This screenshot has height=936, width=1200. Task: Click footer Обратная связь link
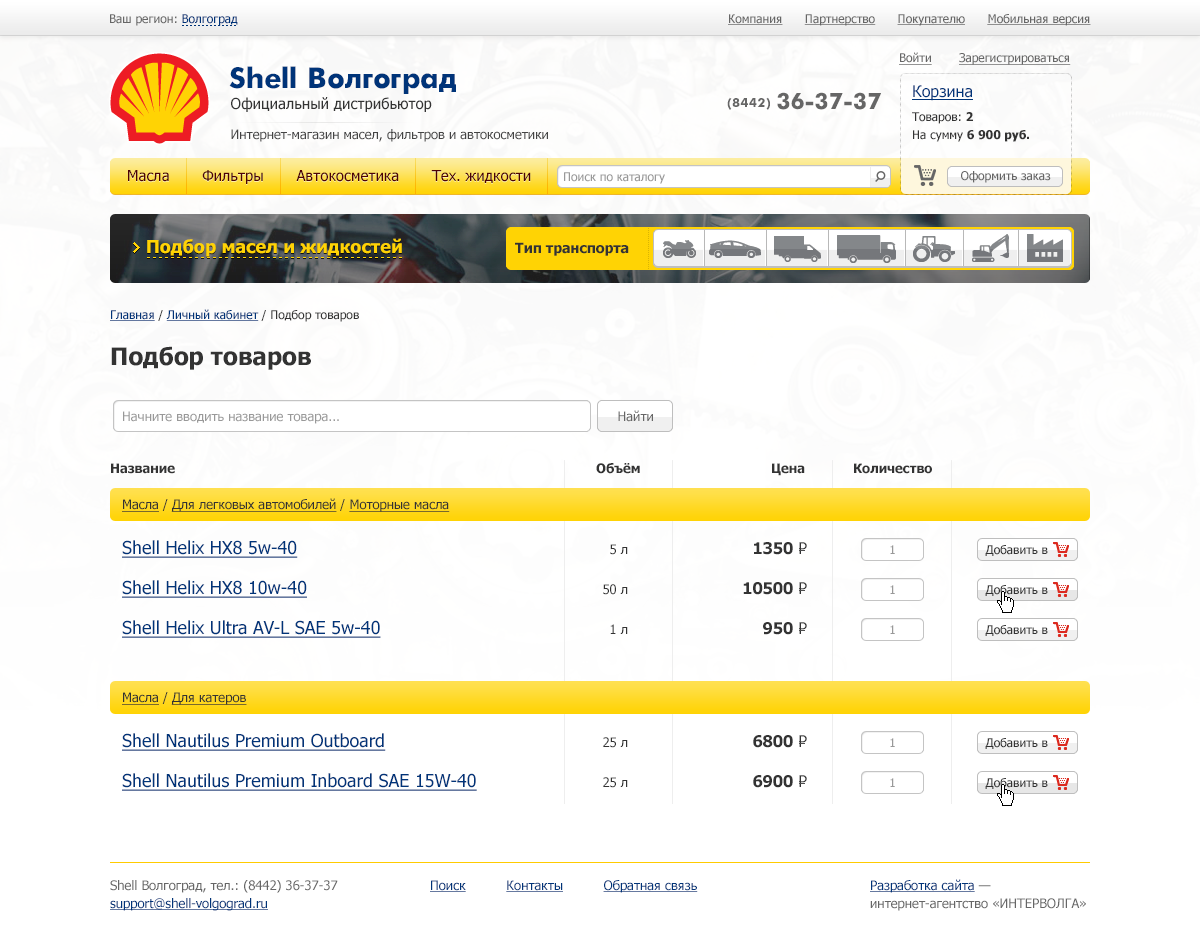click(x=650, y=886)
